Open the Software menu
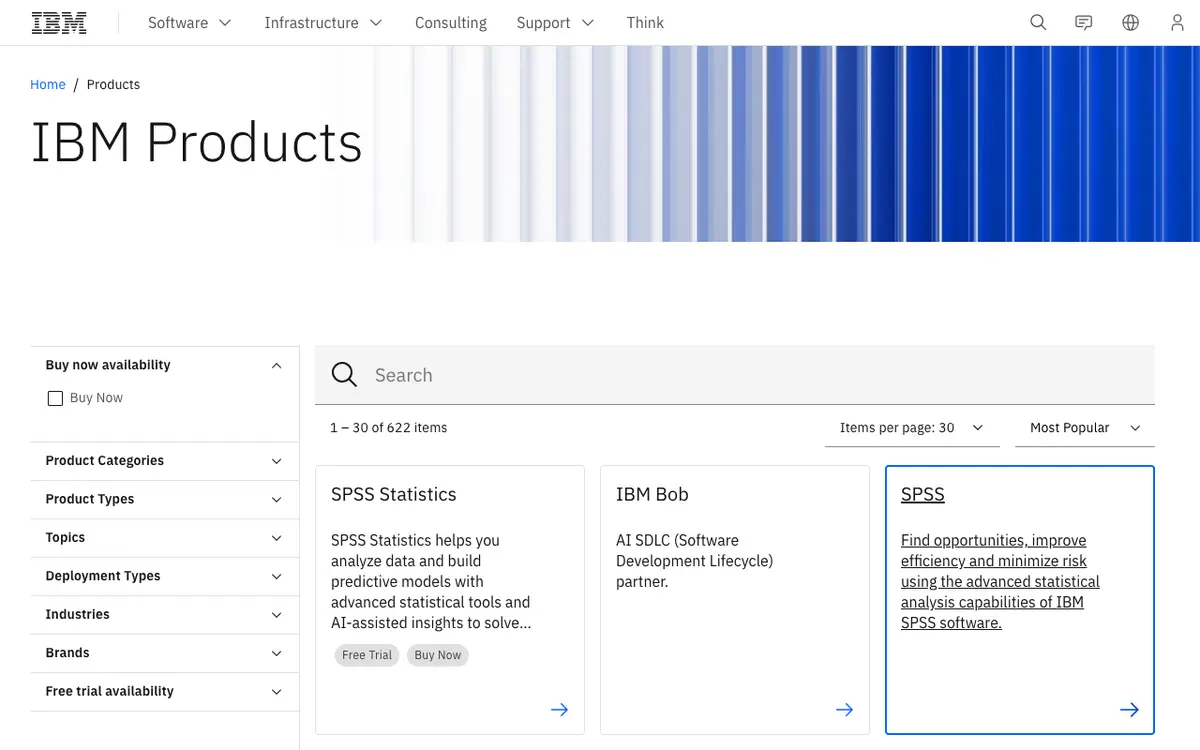The height and width of the screenshot is (750, 1200). coord(190,22)
